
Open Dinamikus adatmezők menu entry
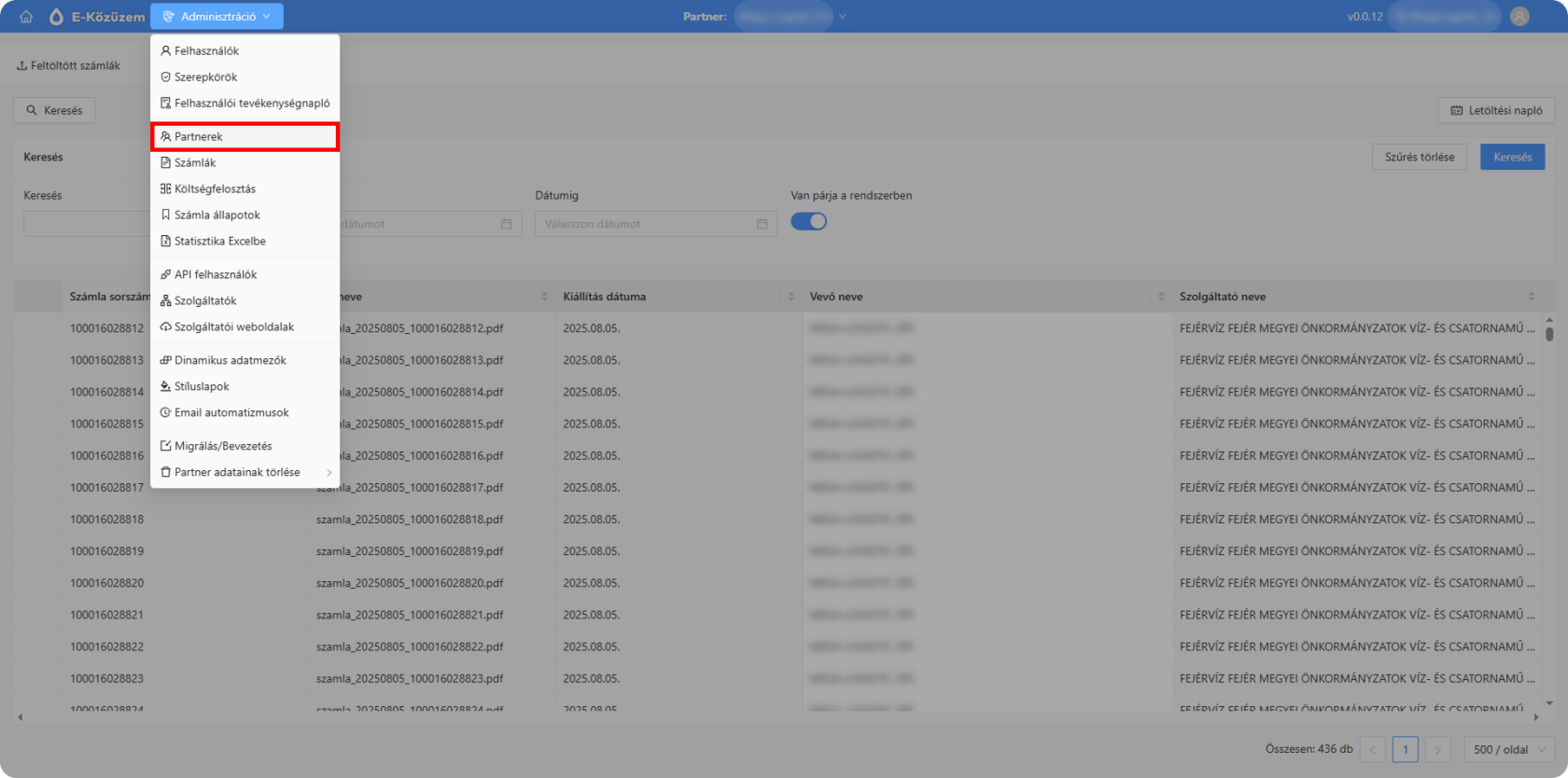pos(245,360)
